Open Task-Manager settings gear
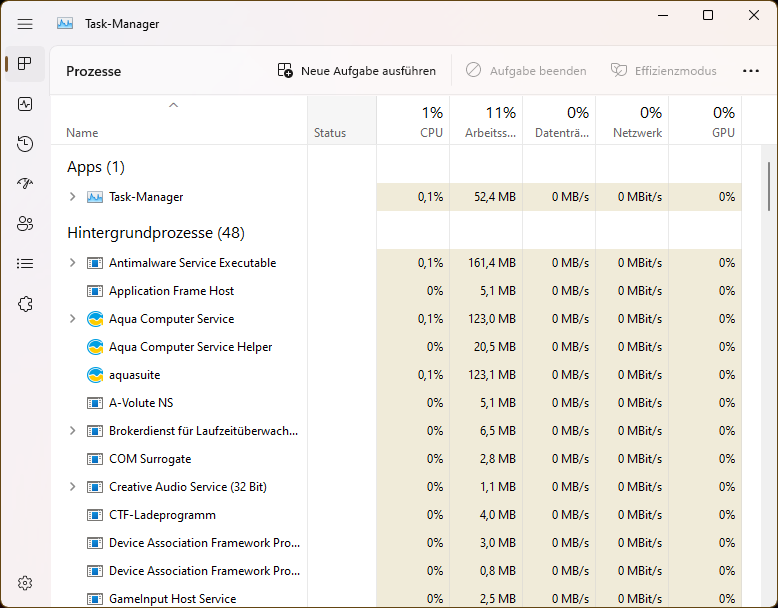778x608 pixels. (25, 583)
